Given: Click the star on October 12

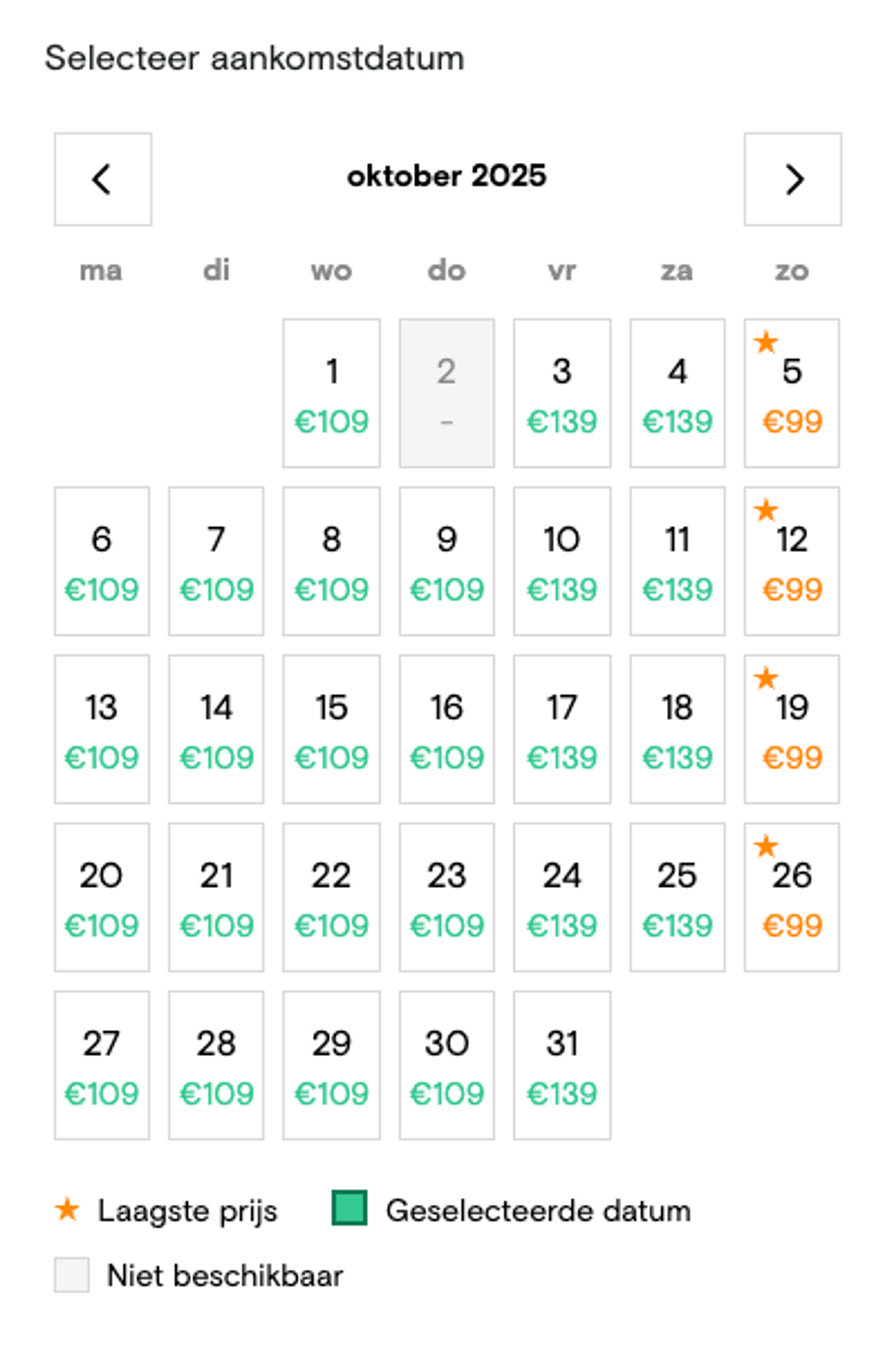Looking at the screenshot, I should (766, 510).
